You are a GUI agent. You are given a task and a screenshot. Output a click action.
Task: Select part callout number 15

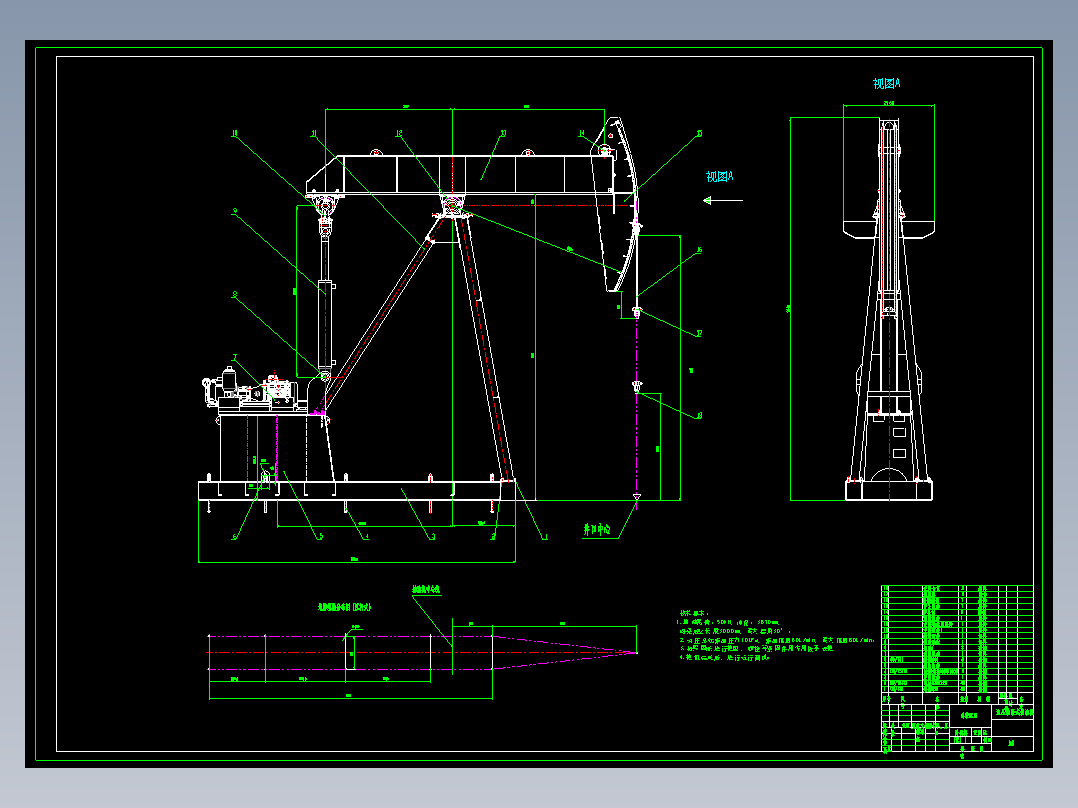pyautogui.click(x=699, y=133)
